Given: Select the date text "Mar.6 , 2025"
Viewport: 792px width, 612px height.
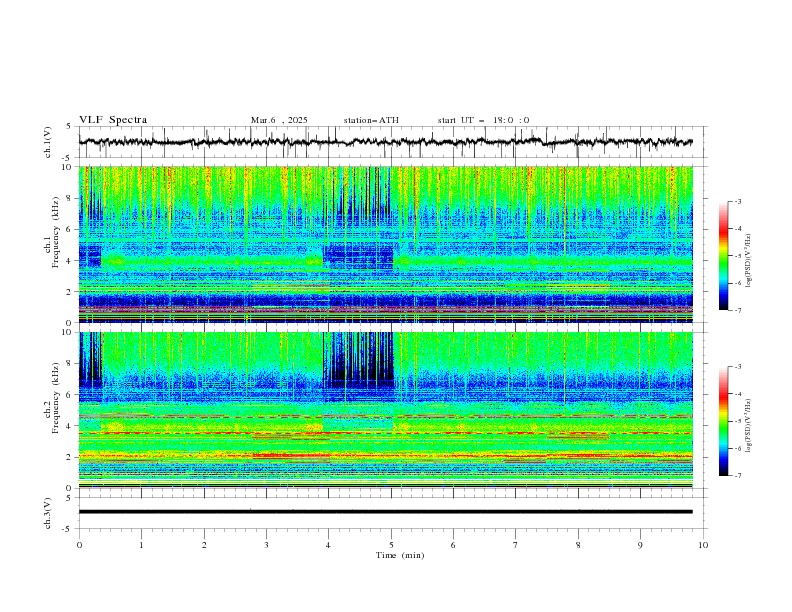Looking at the screenshot, I should pos(279,120).
